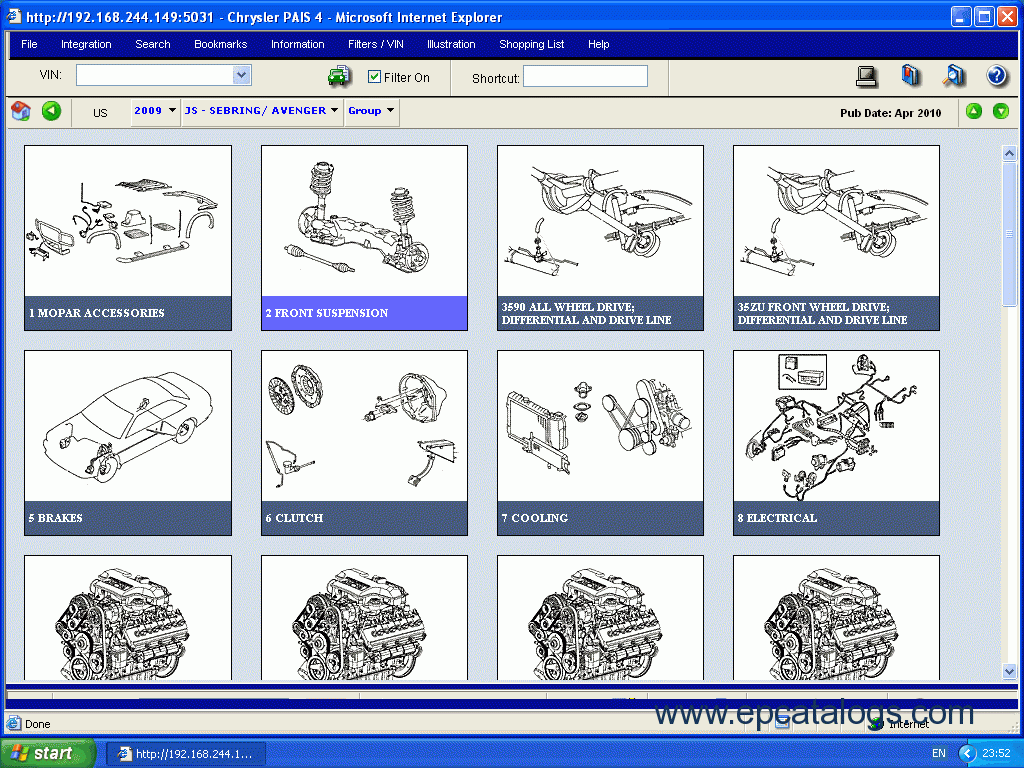Open the Filters / VIN menu
This screenshot has width=1024, height=768.
point(376,44)
